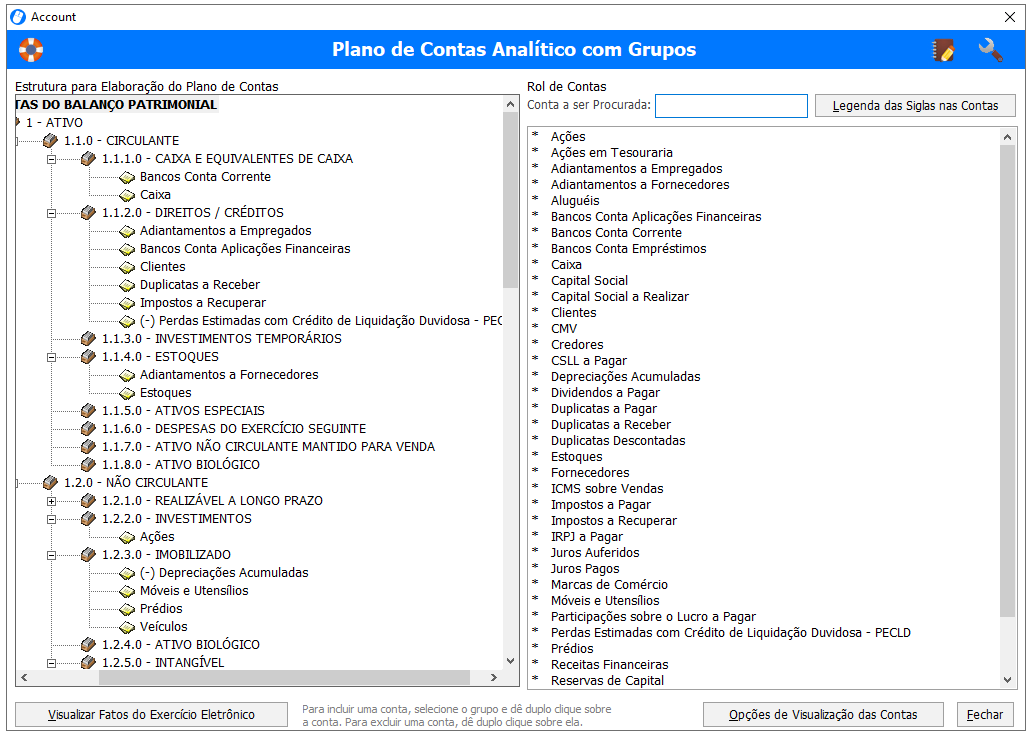Image resolution: width=1036 pixels, height=743 pixels.
Task: Click the account icon beside Caixa in tree
Action: 127,195
